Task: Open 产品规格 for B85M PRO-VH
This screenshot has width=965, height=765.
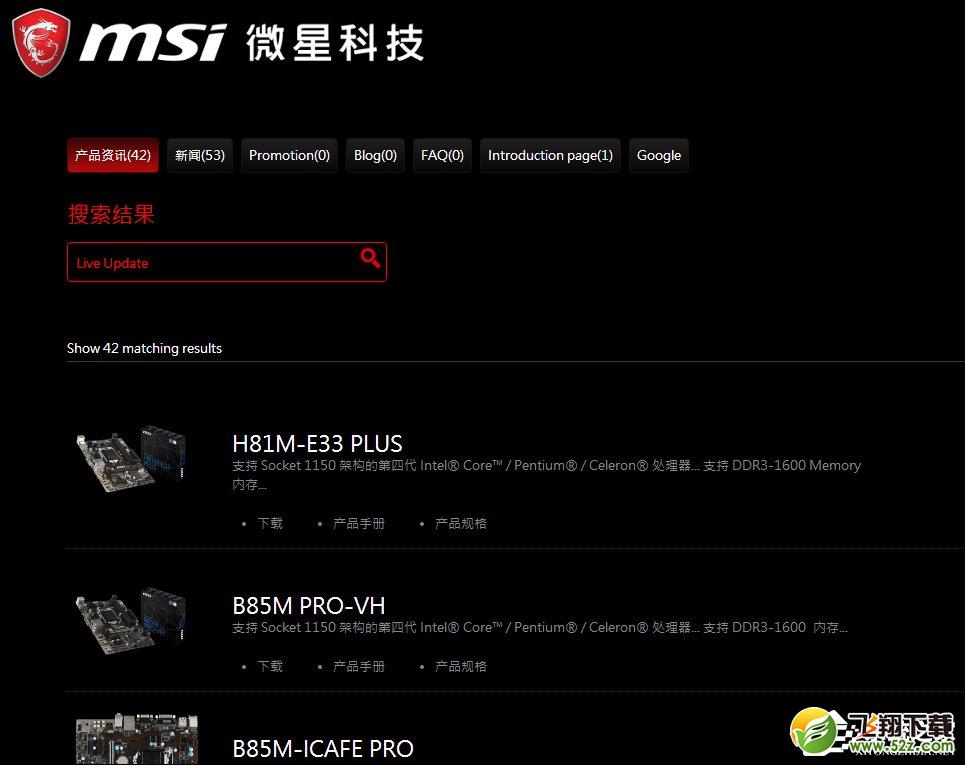Action: (461, 666)
